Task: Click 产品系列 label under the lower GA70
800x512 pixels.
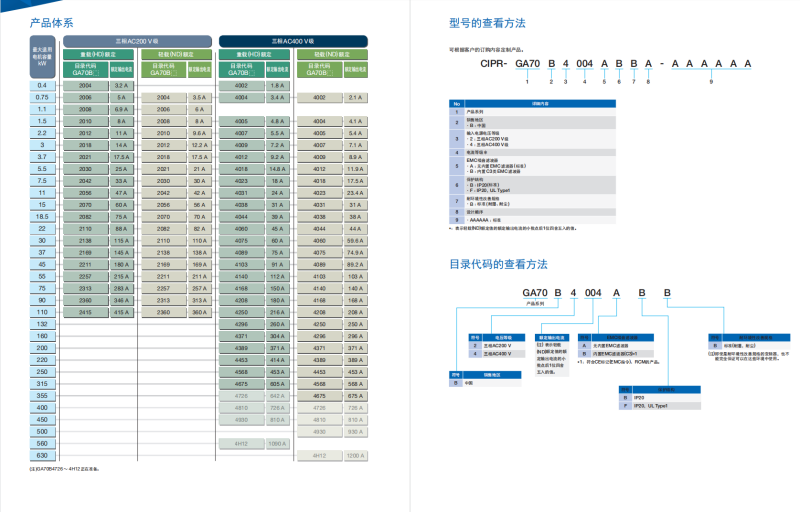Action: 535,303
